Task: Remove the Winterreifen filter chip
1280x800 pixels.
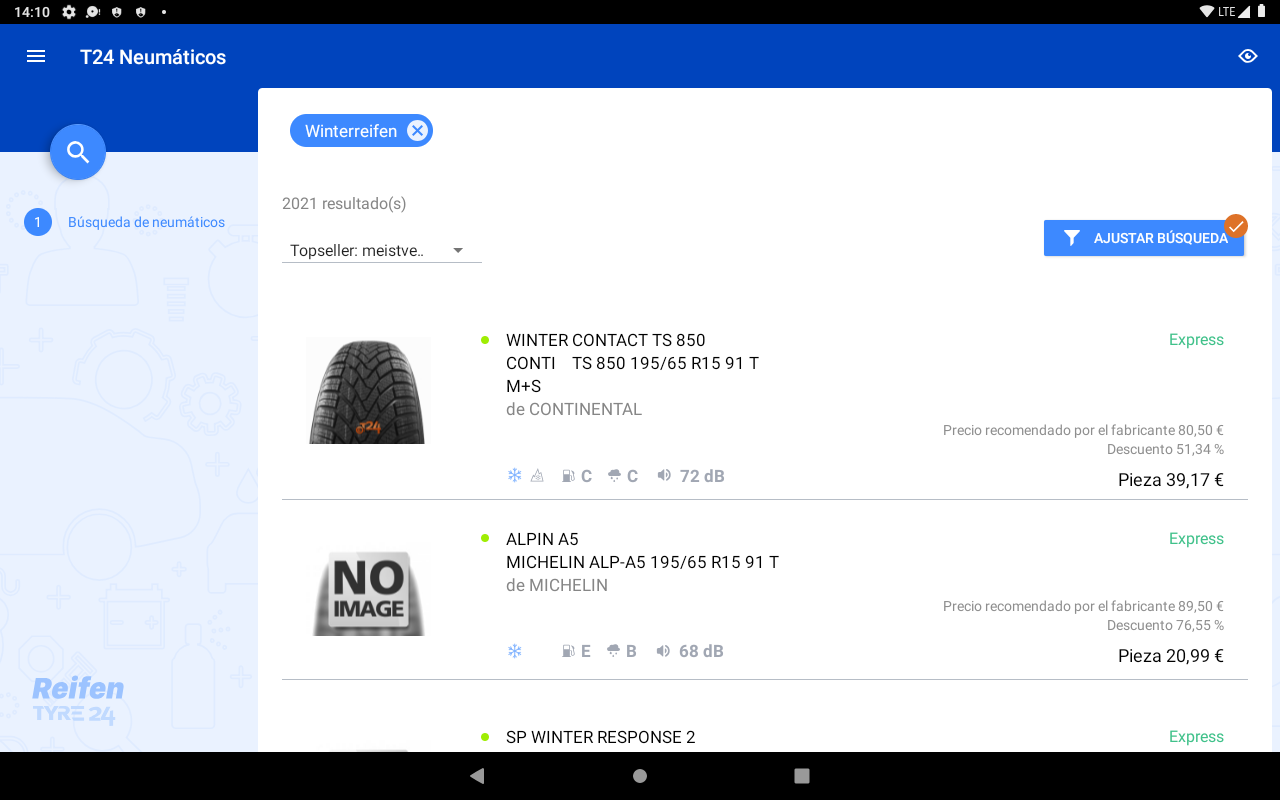Action: [417, 131]
